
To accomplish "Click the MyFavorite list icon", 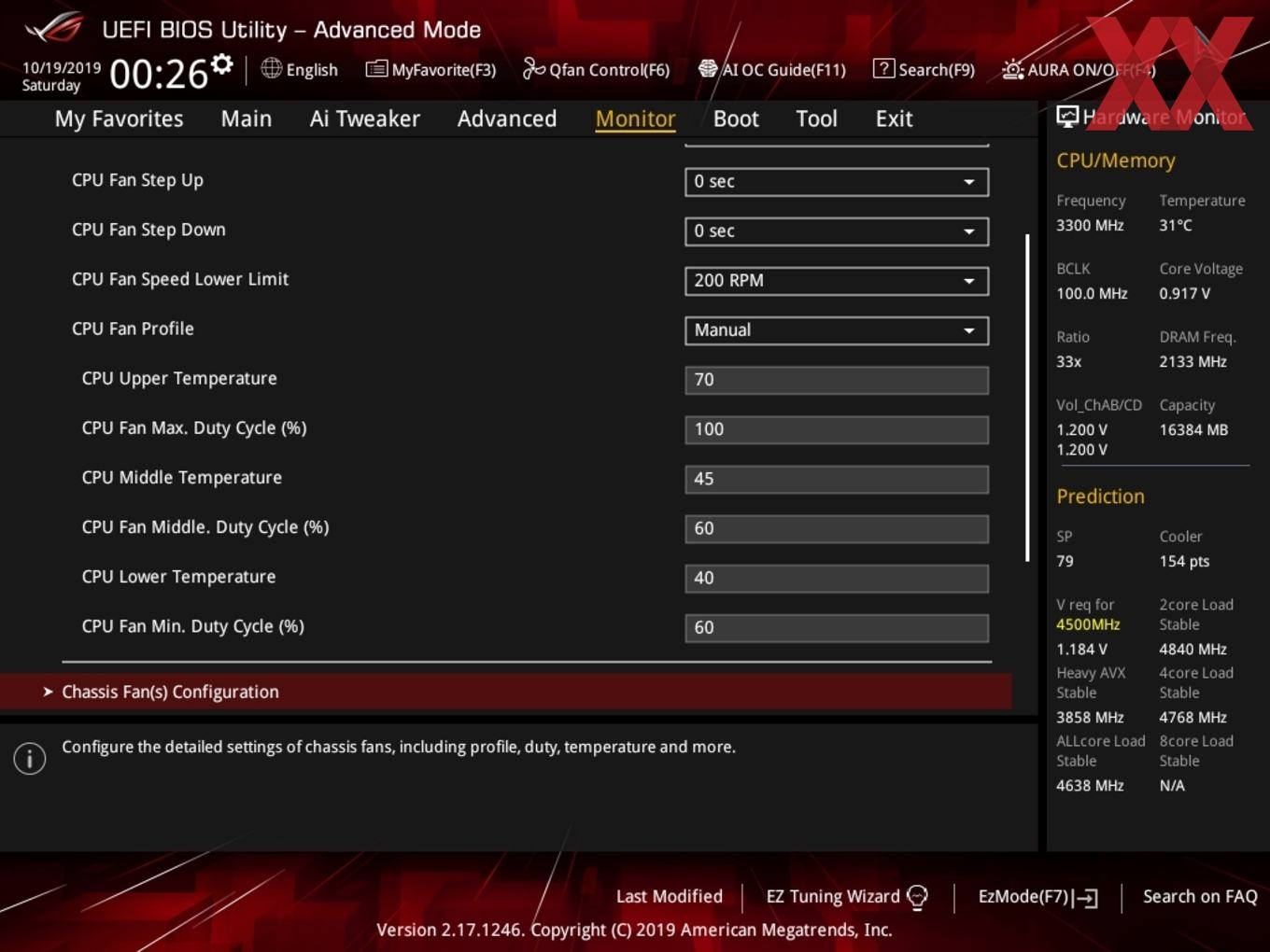I will [x=376, y=69].
